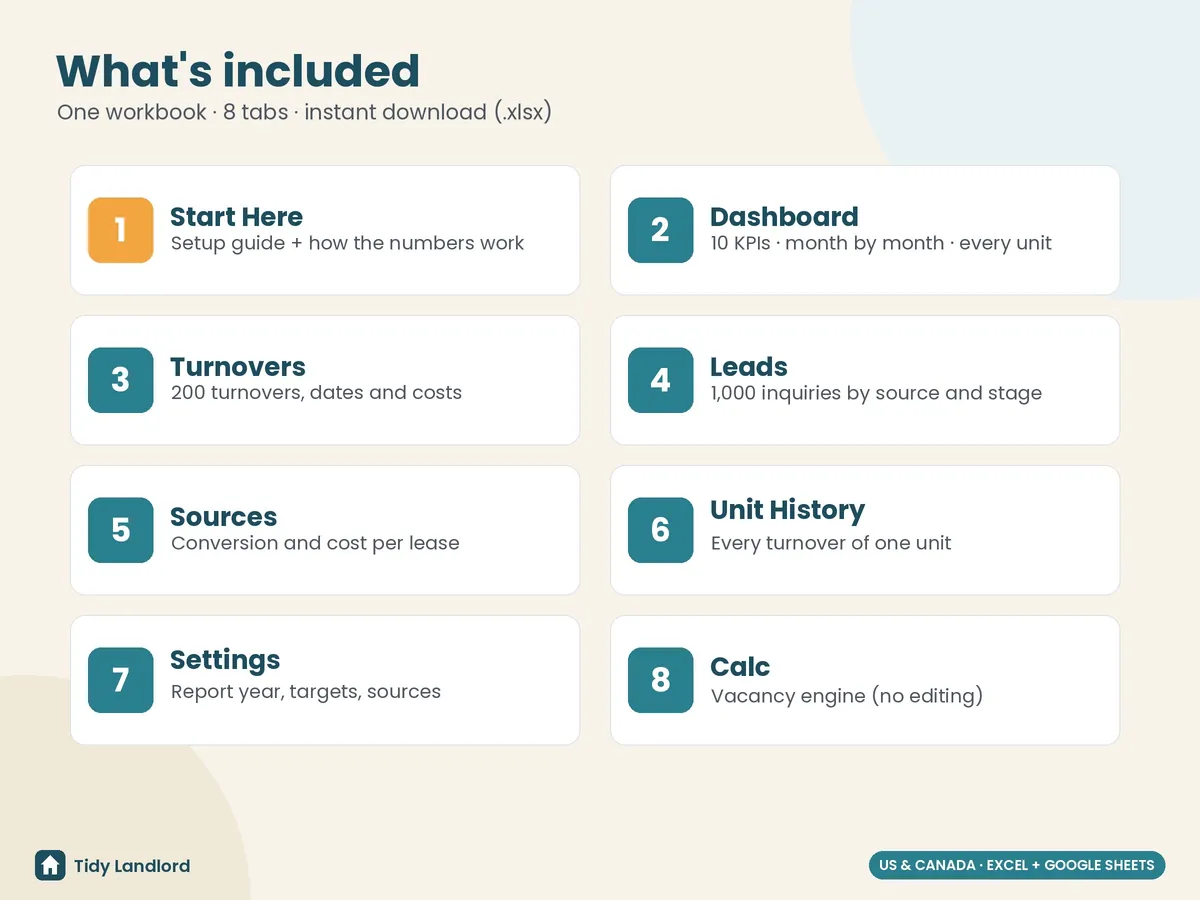Screen dimensions: 1200x900
Task: Open the "Dashboard" card title
Action: 784,217
